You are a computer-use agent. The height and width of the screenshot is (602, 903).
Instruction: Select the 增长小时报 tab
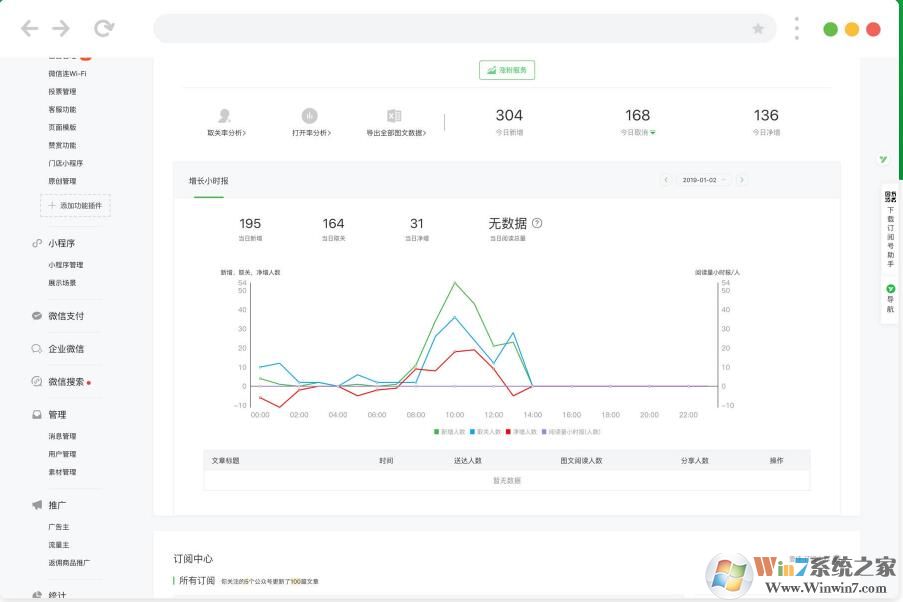tap(209, 181)
